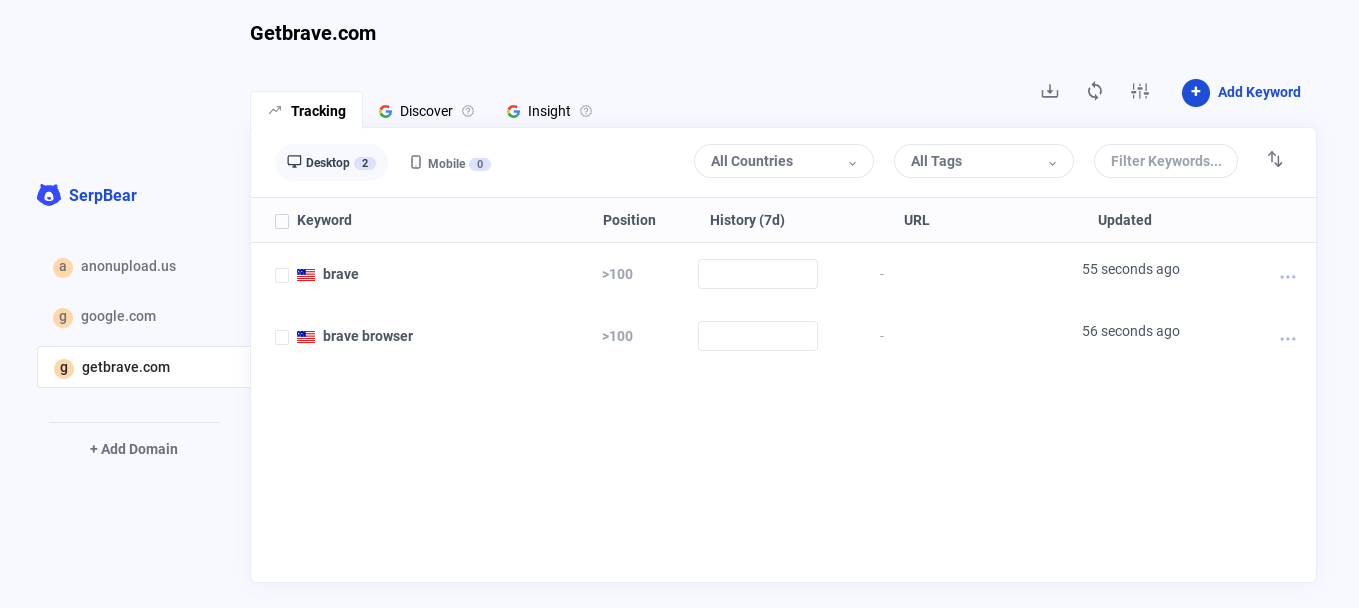Select the header checkbox to select all keywords

point(282,220)
